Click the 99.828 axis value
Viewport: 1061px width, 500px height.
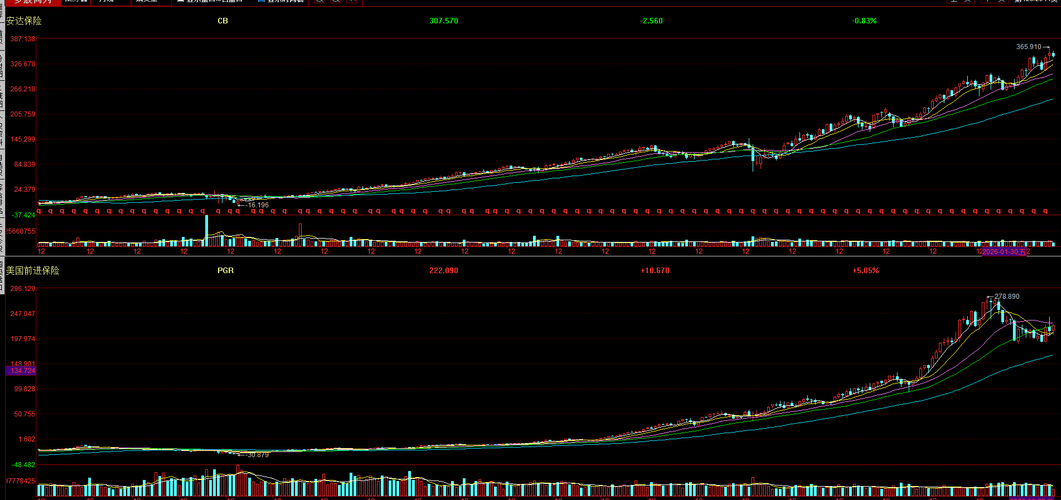(24, 389)
